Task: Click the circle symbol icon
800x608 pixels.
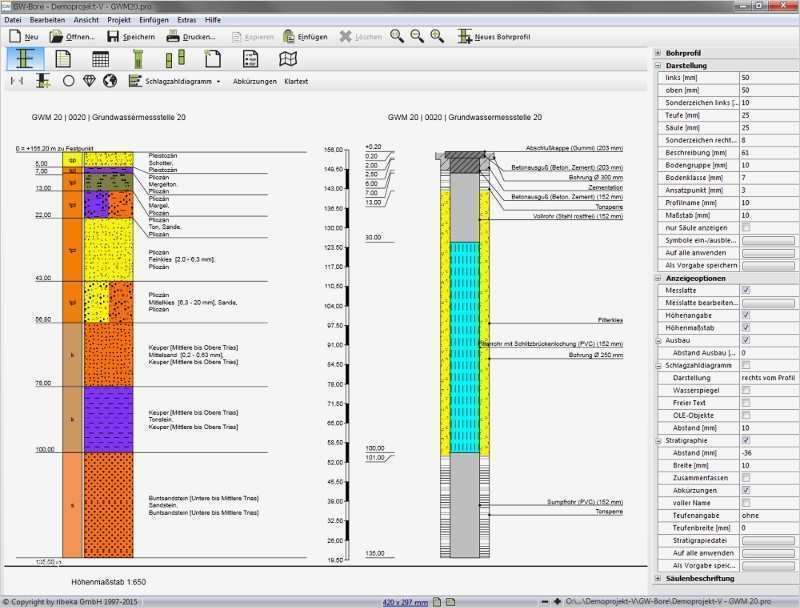Action: point(68,81)
